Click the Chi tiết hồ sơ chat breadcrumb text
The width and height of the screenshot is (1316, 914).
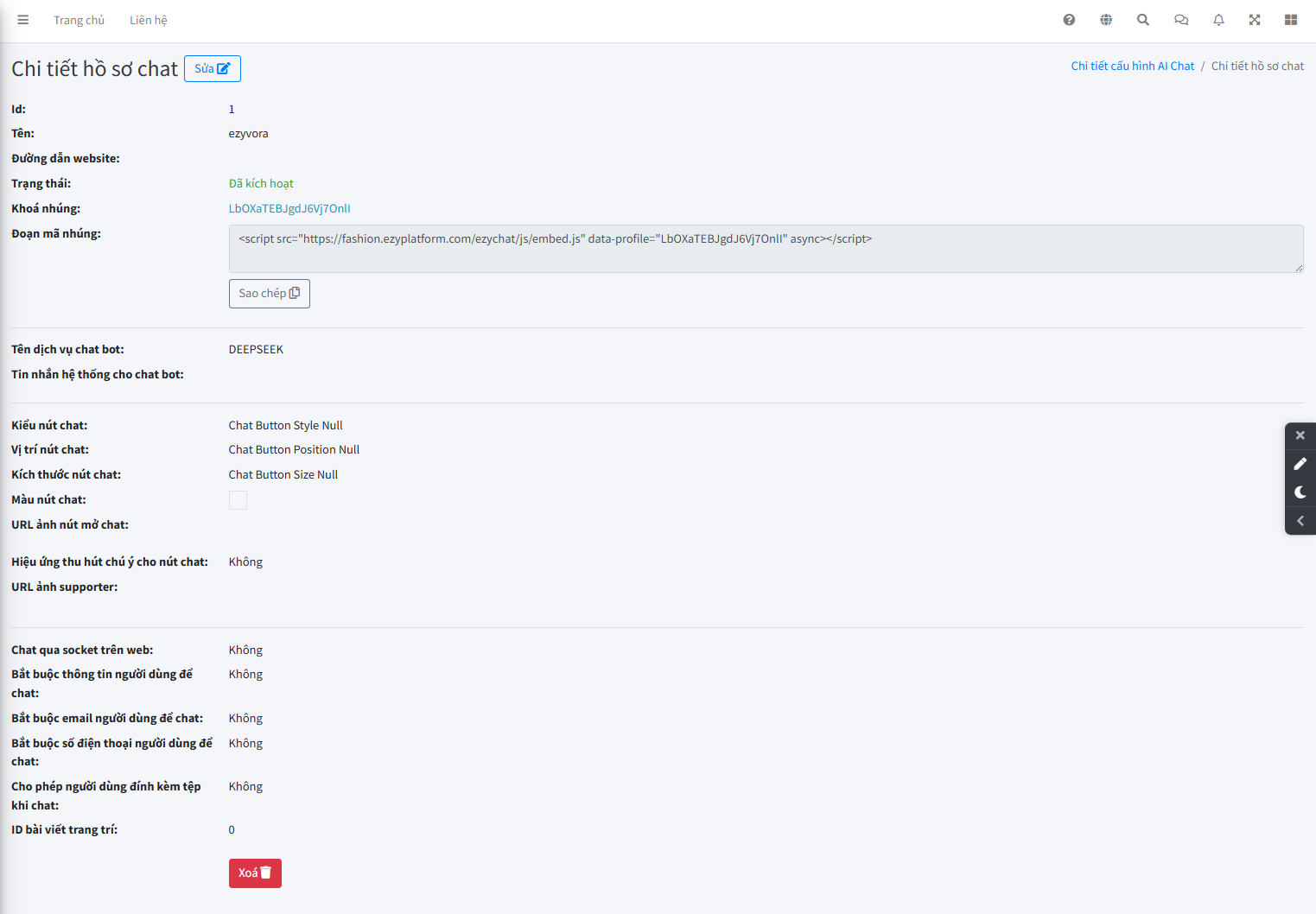coord(1257,66)
